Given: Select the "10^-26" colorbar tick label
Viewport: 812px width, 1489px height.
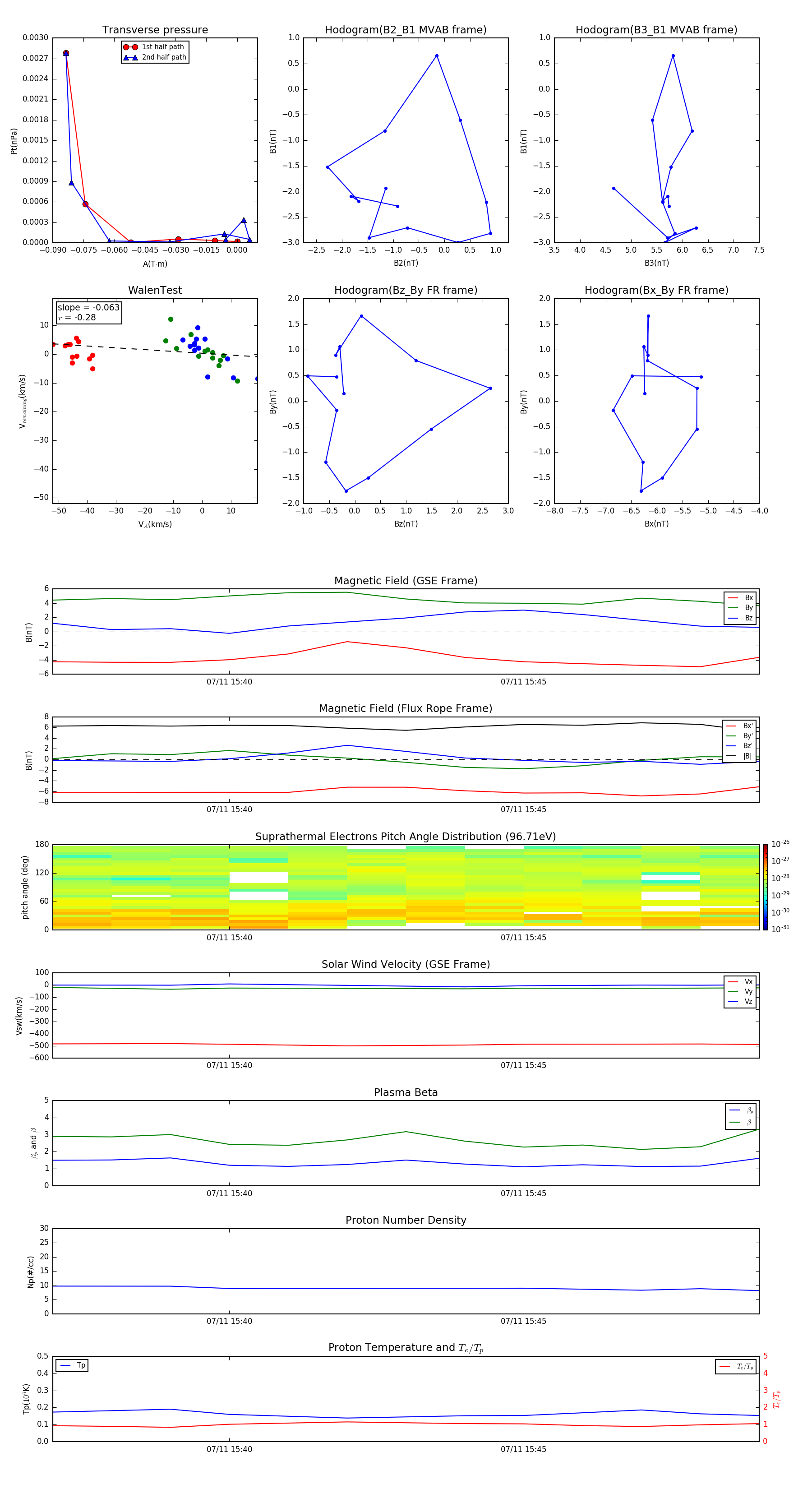Looking at the screenshot, I should (x=780, y=844).
